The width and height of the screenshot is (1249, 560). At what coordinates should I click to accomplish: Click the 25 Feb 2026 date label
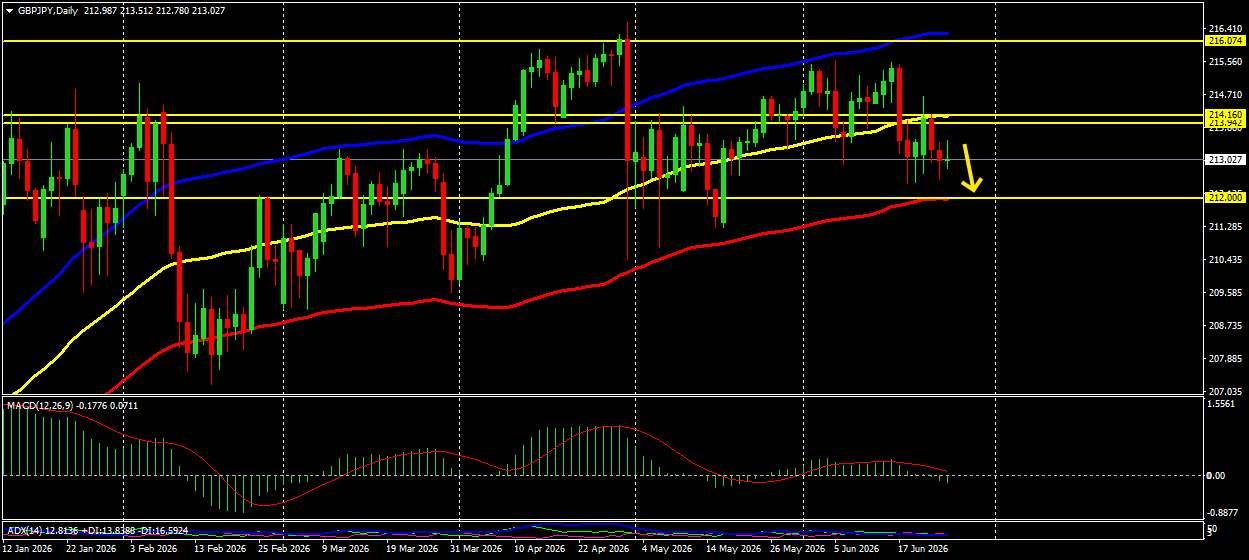click(x=283, y=549)
